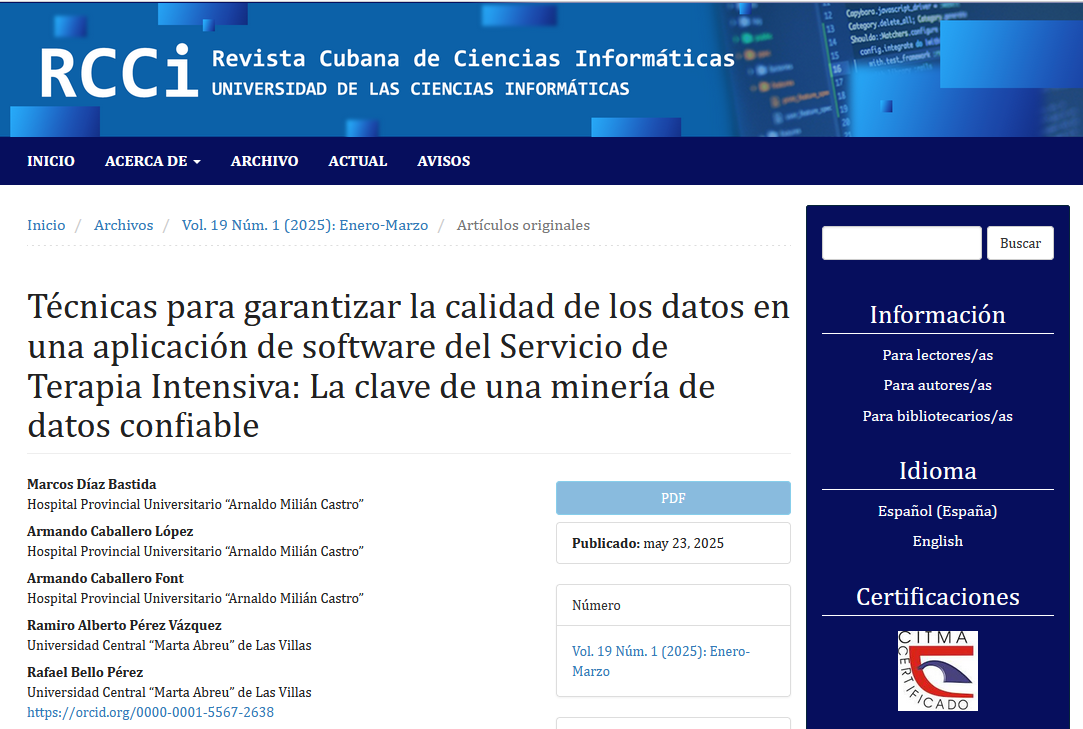
Task: Open Archivos breadcrumb link
Action: (123, 225)
